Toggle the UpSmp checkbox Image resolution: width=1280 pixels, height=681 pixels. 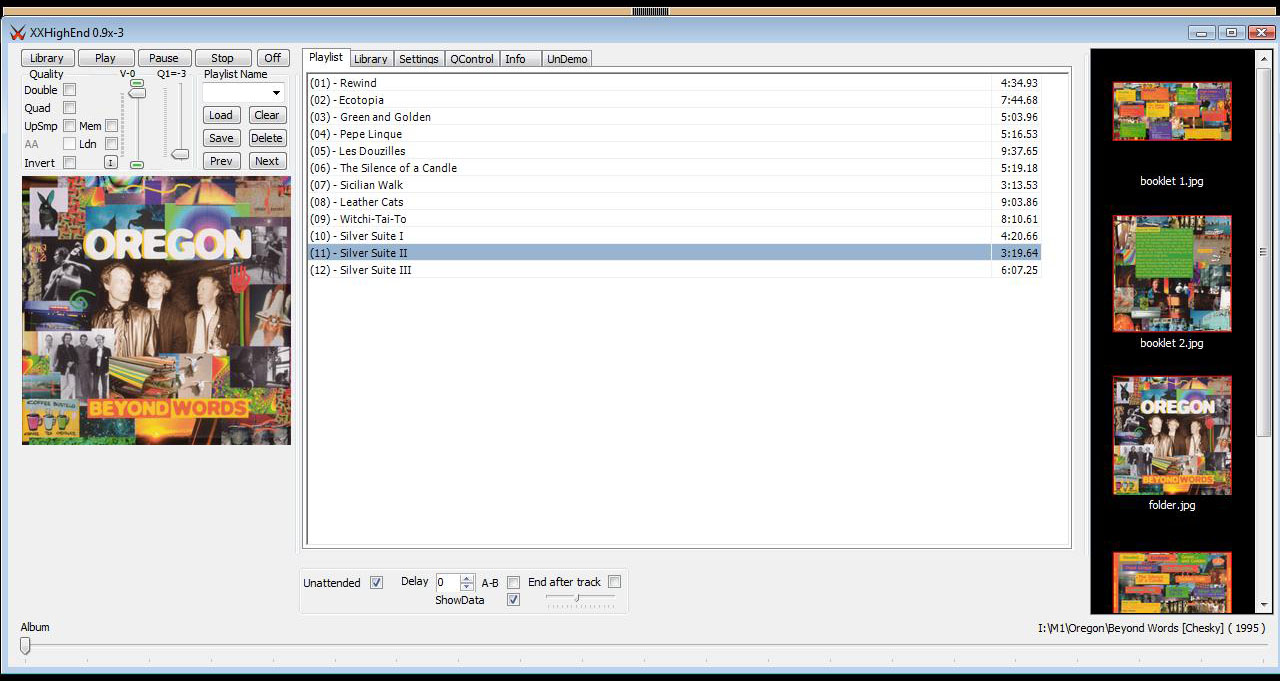point(70,126)
